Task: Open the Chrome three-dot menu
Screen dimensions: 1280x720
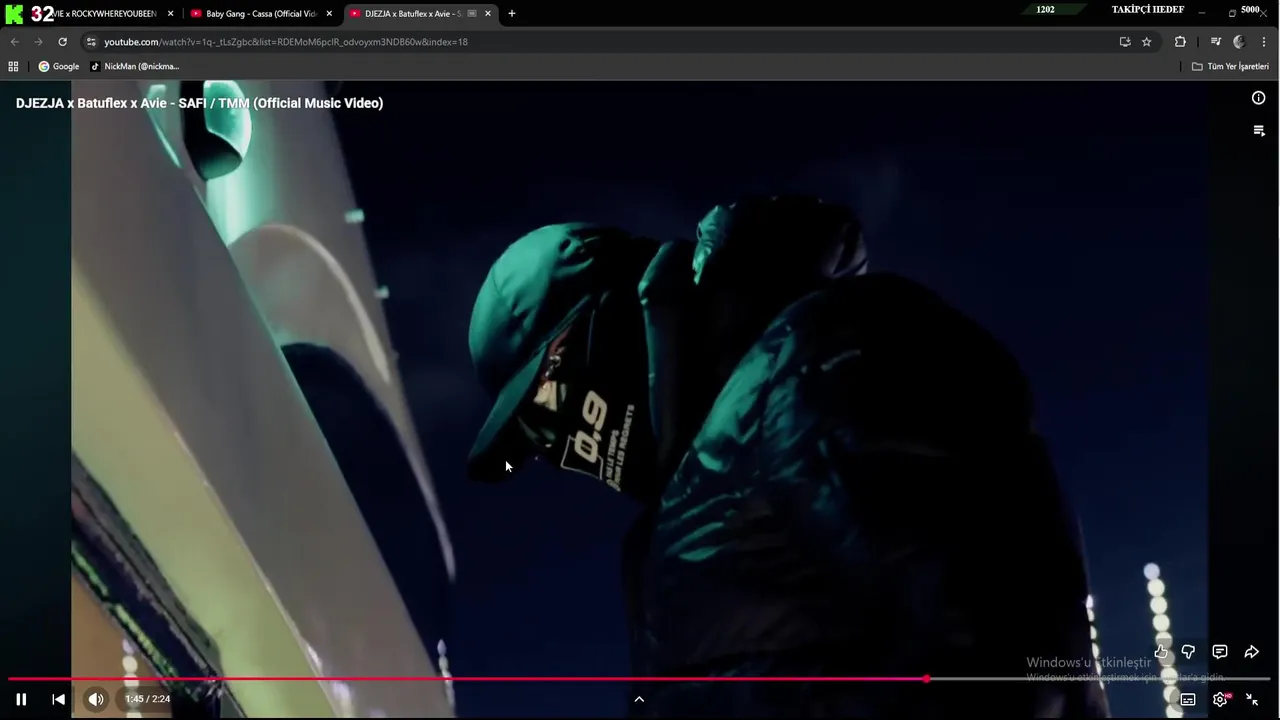Action: tap(1265, 42)
